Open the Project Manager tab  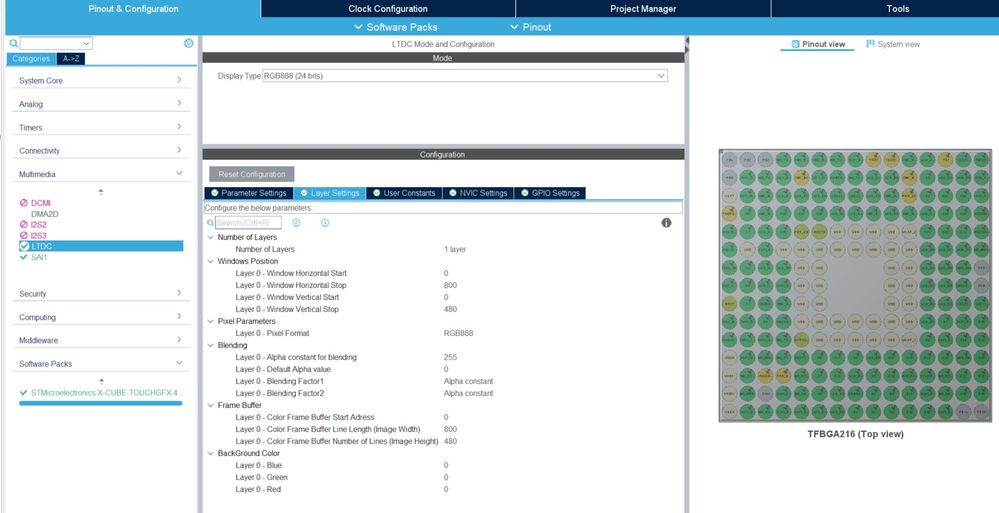[643, 8]
